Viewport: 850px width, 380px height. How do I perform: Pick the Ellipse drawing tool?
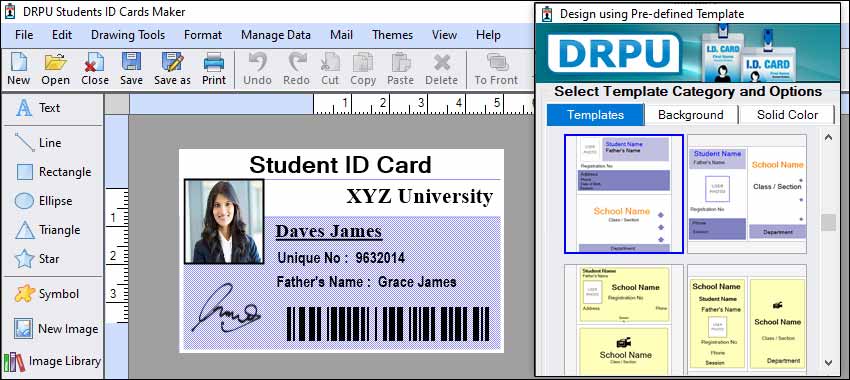43,201
